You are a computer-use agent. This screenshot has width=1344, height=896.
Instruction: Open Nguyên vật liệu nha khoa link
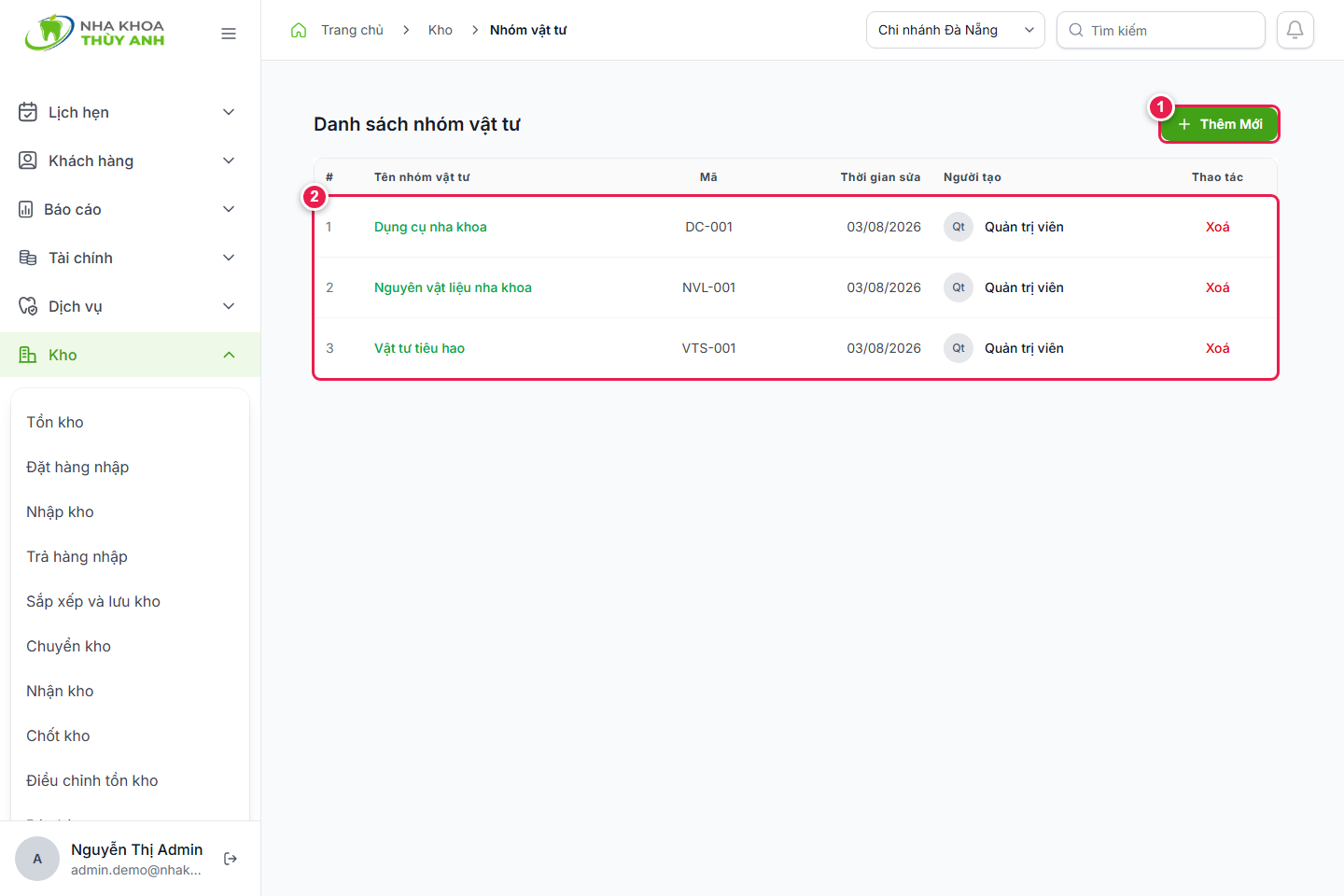point(453,287)
